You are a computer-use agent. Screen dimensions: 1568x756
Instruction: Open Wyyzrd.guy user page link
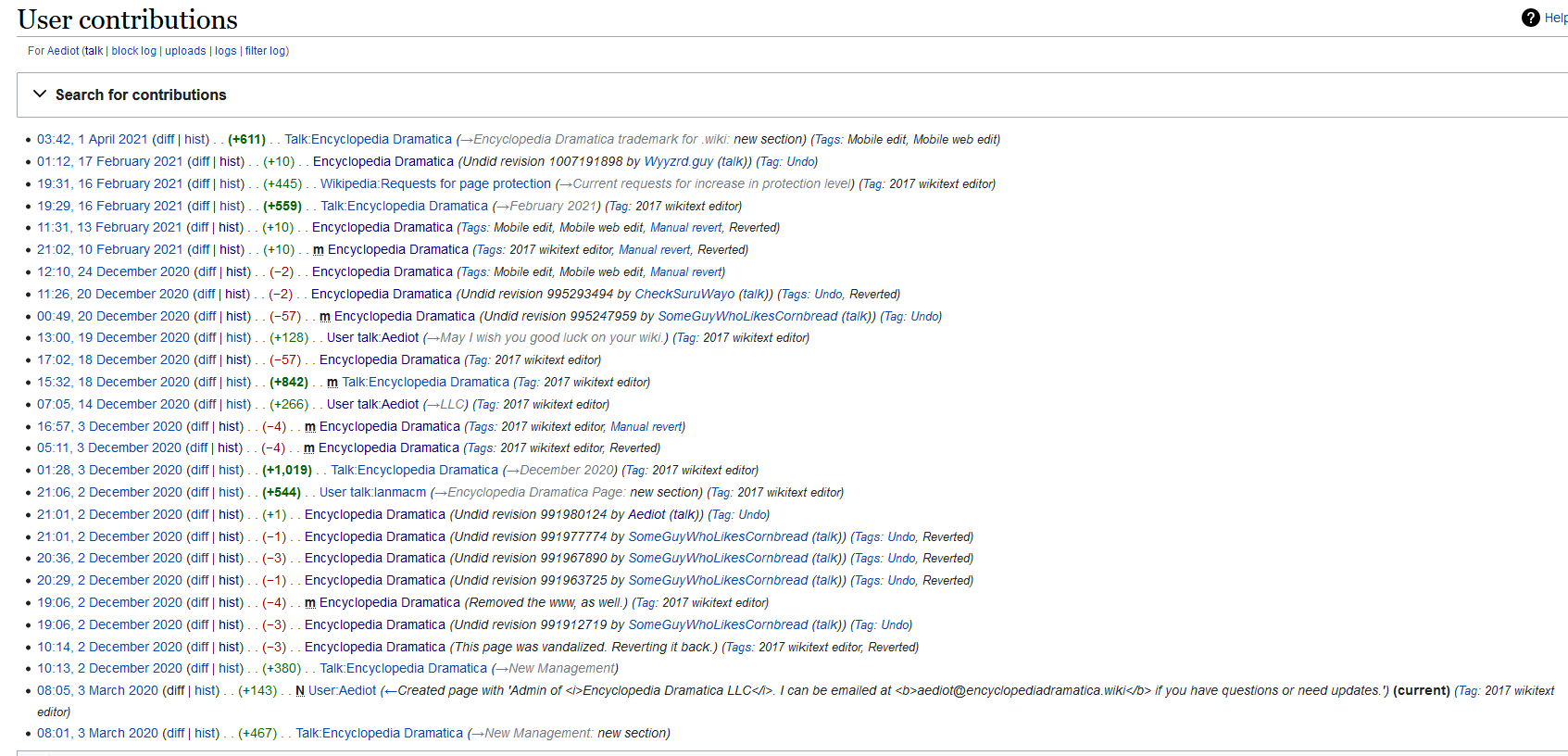coord(679,161)
